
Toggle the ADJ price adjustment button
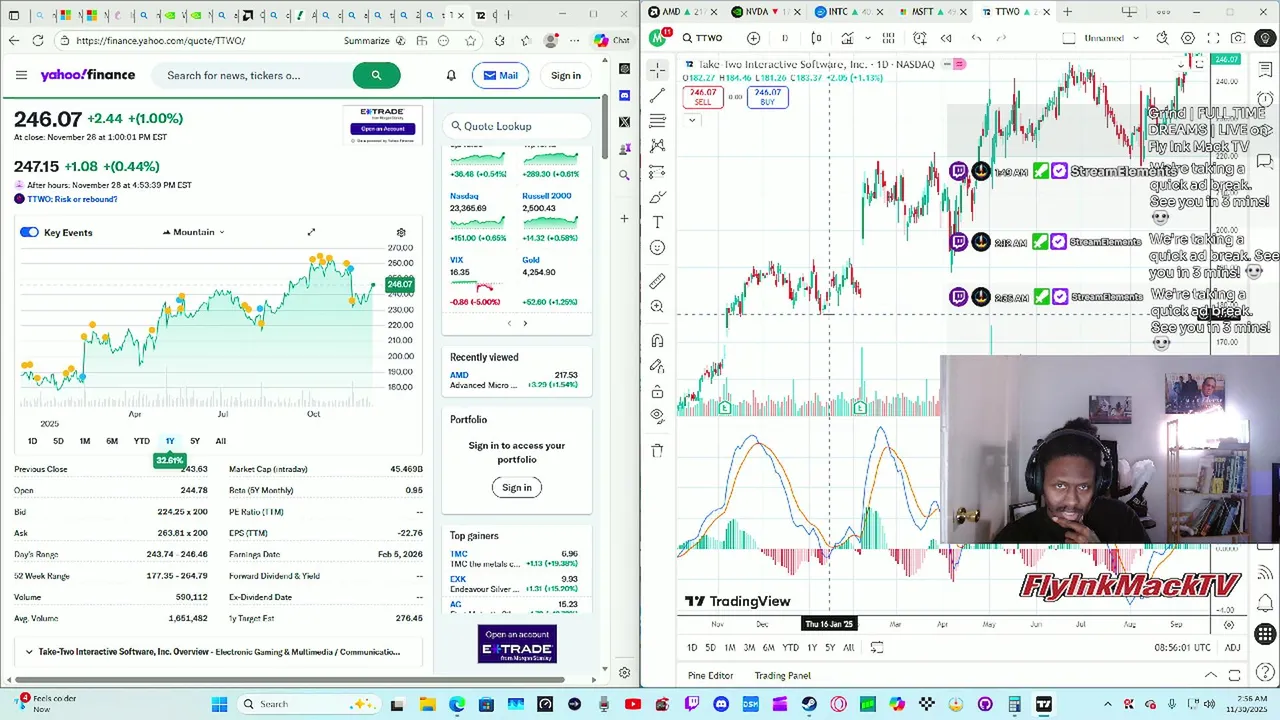(x=1232, y=648)
